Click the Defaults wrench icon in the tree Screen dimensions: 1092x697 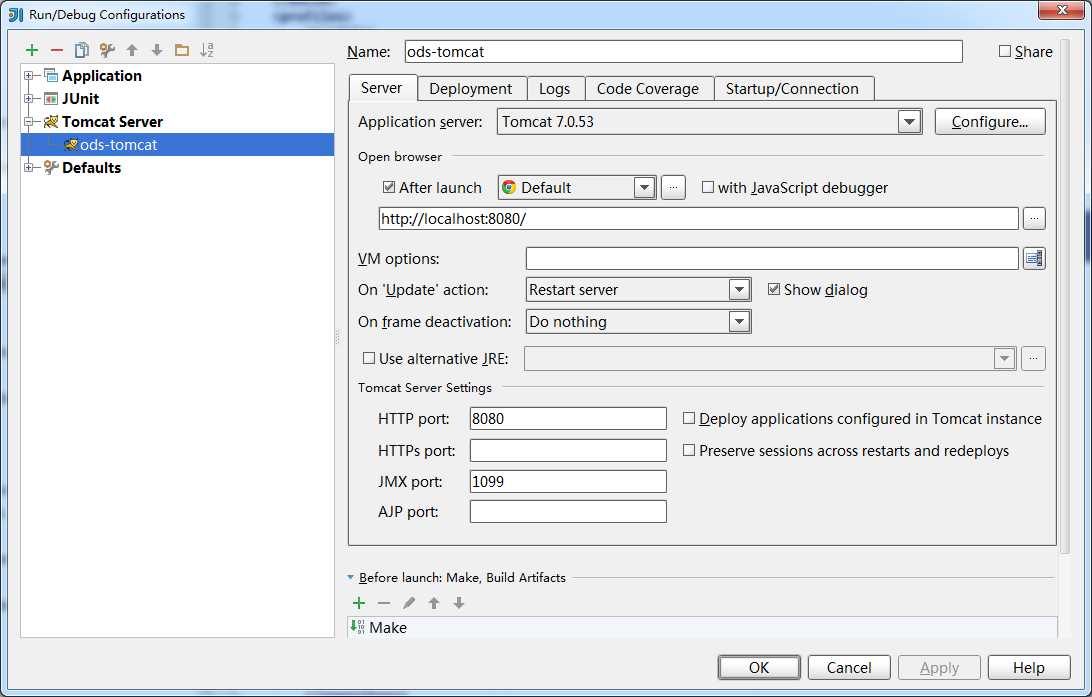click(x=51, y=168)
